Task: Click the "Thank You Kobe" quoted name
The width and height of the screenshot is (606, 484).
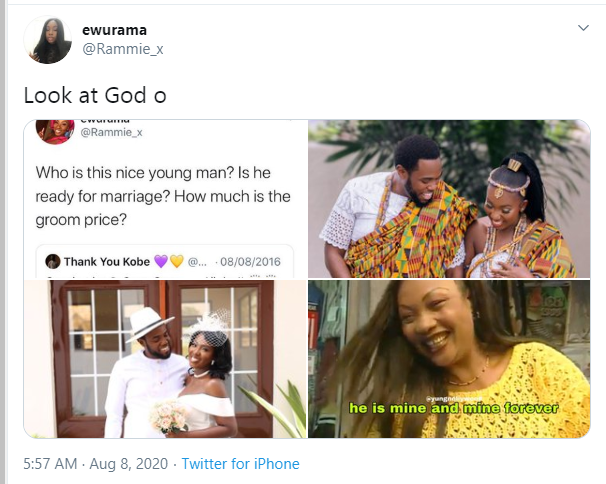Action: 107,262
